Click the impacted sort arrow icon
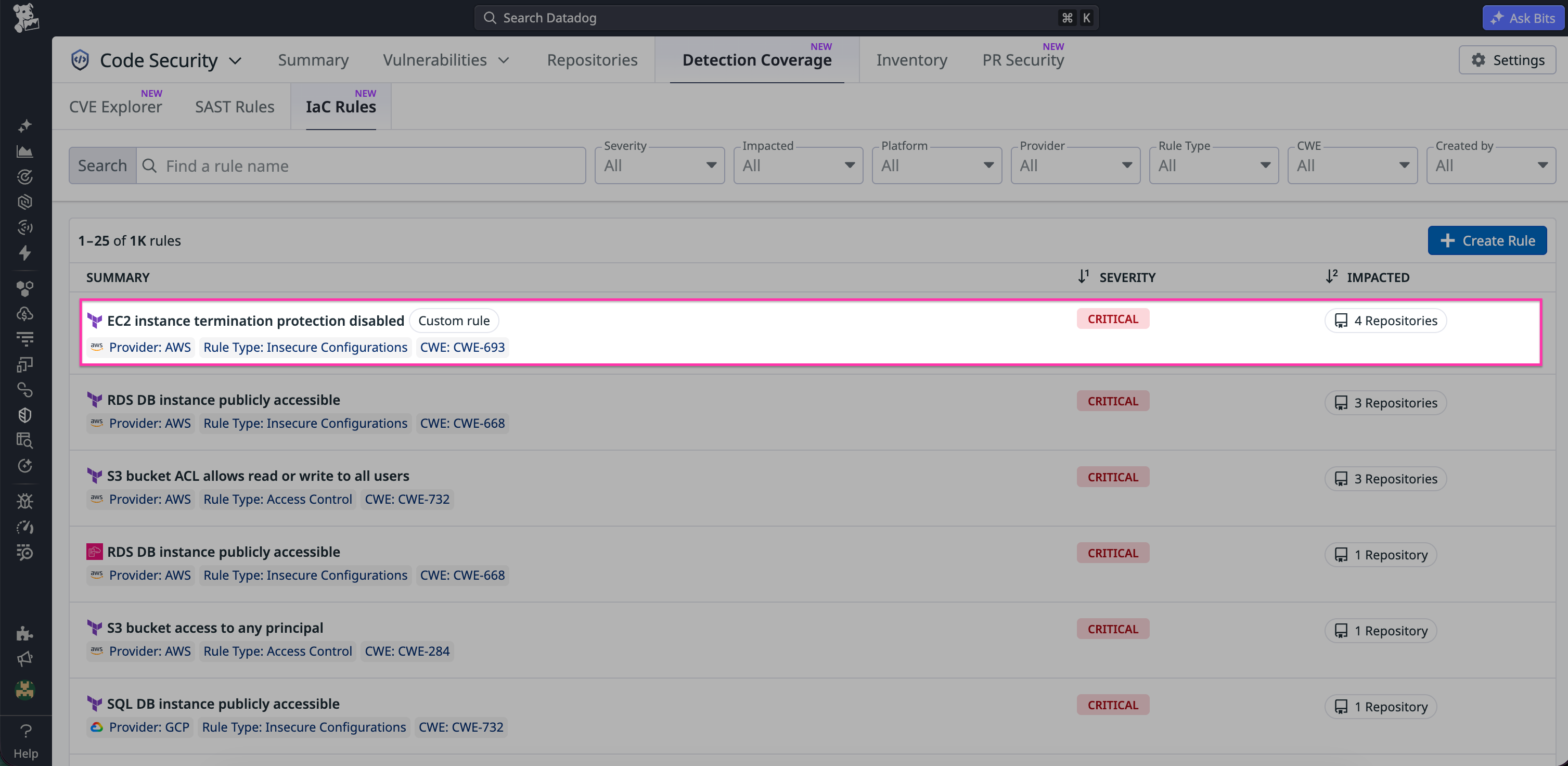1568x766 pixels. coord(1331,276)
